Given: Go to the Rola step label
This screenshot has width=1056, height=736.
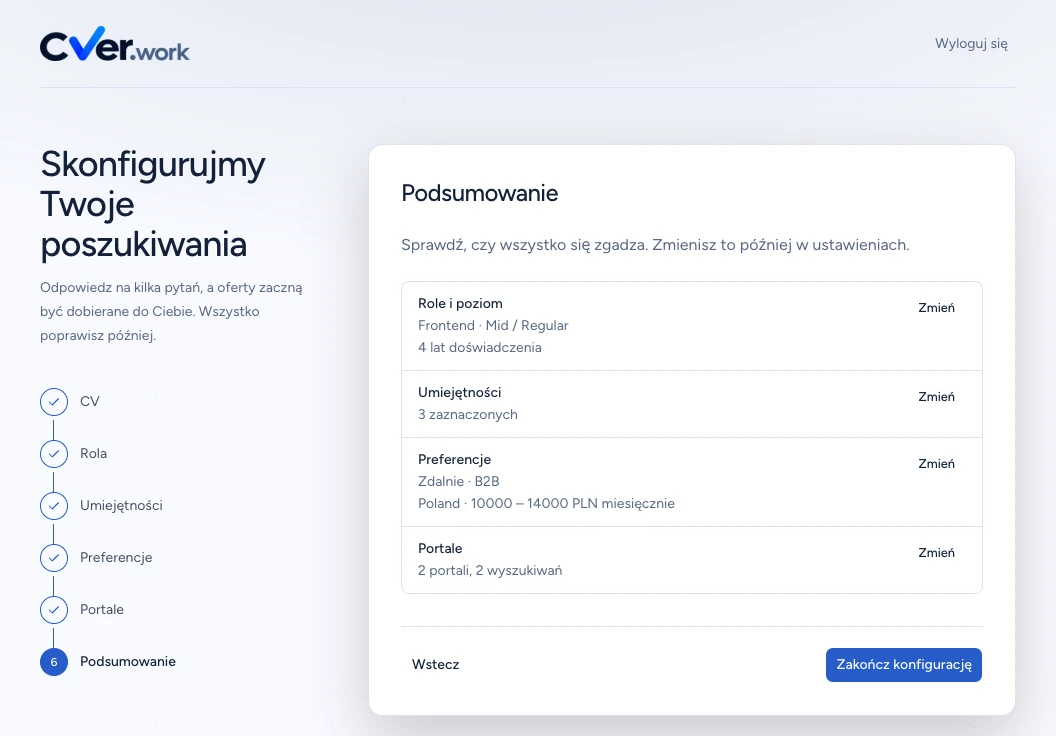Looking at the screenshot, I should pos(94,453).
